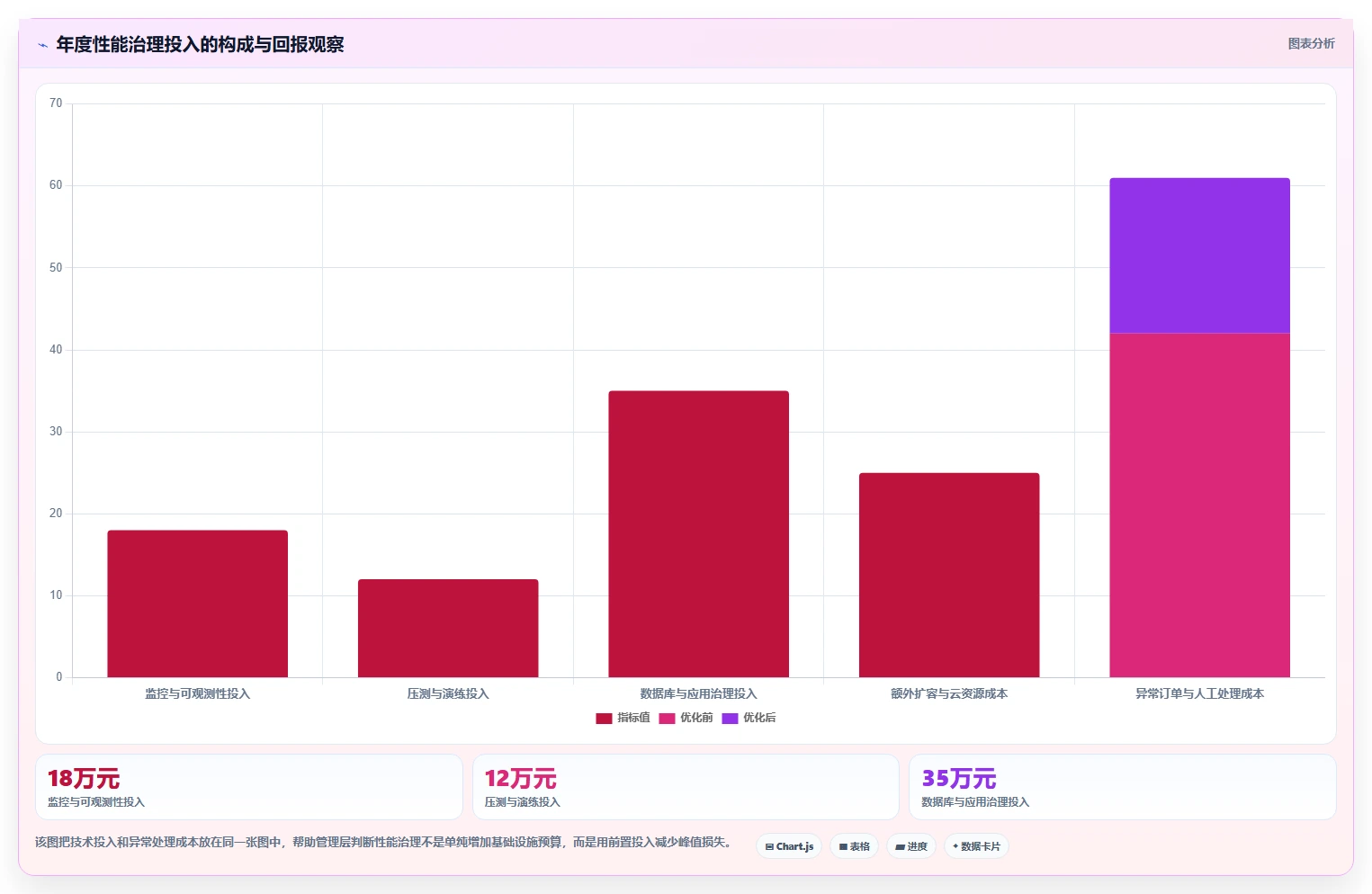Click the 压测与演练投入 bar
The width and height of the screenshot is (1372, 894).
pyautogui.click(x=448, y=628)
